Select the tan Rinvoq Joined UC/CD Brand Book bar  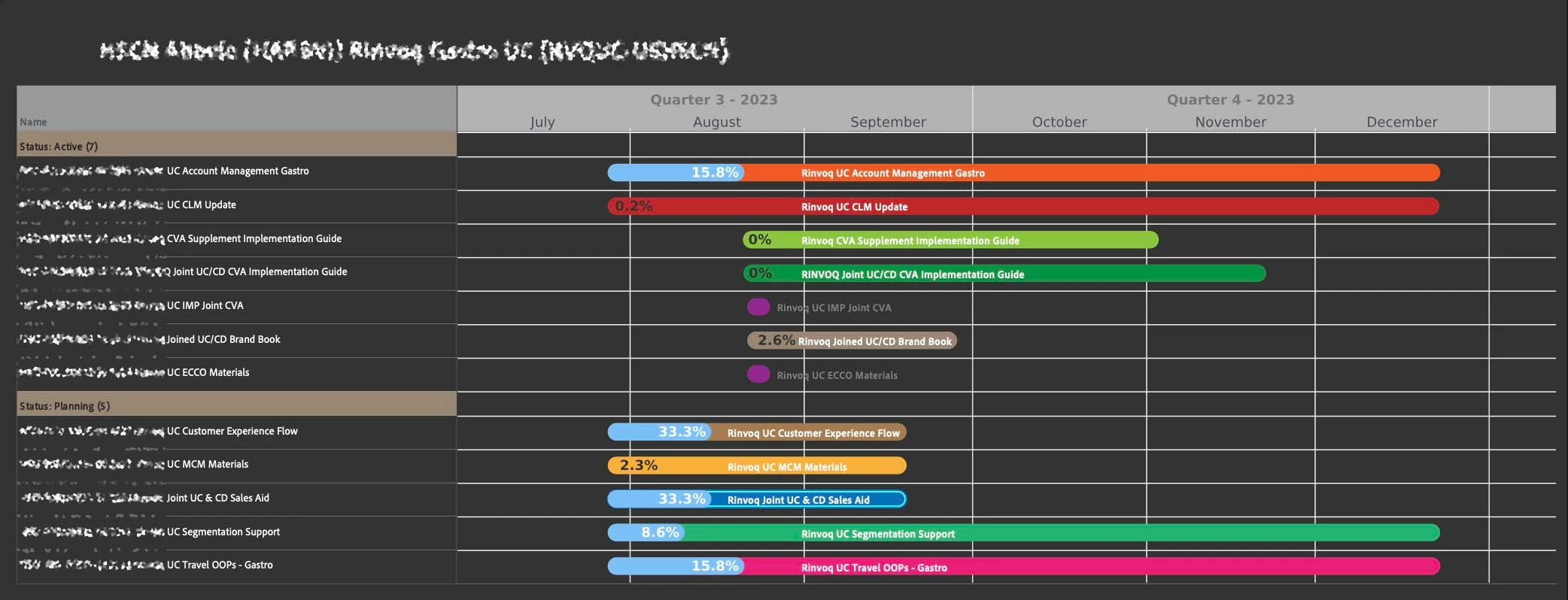tap(852, 341)
